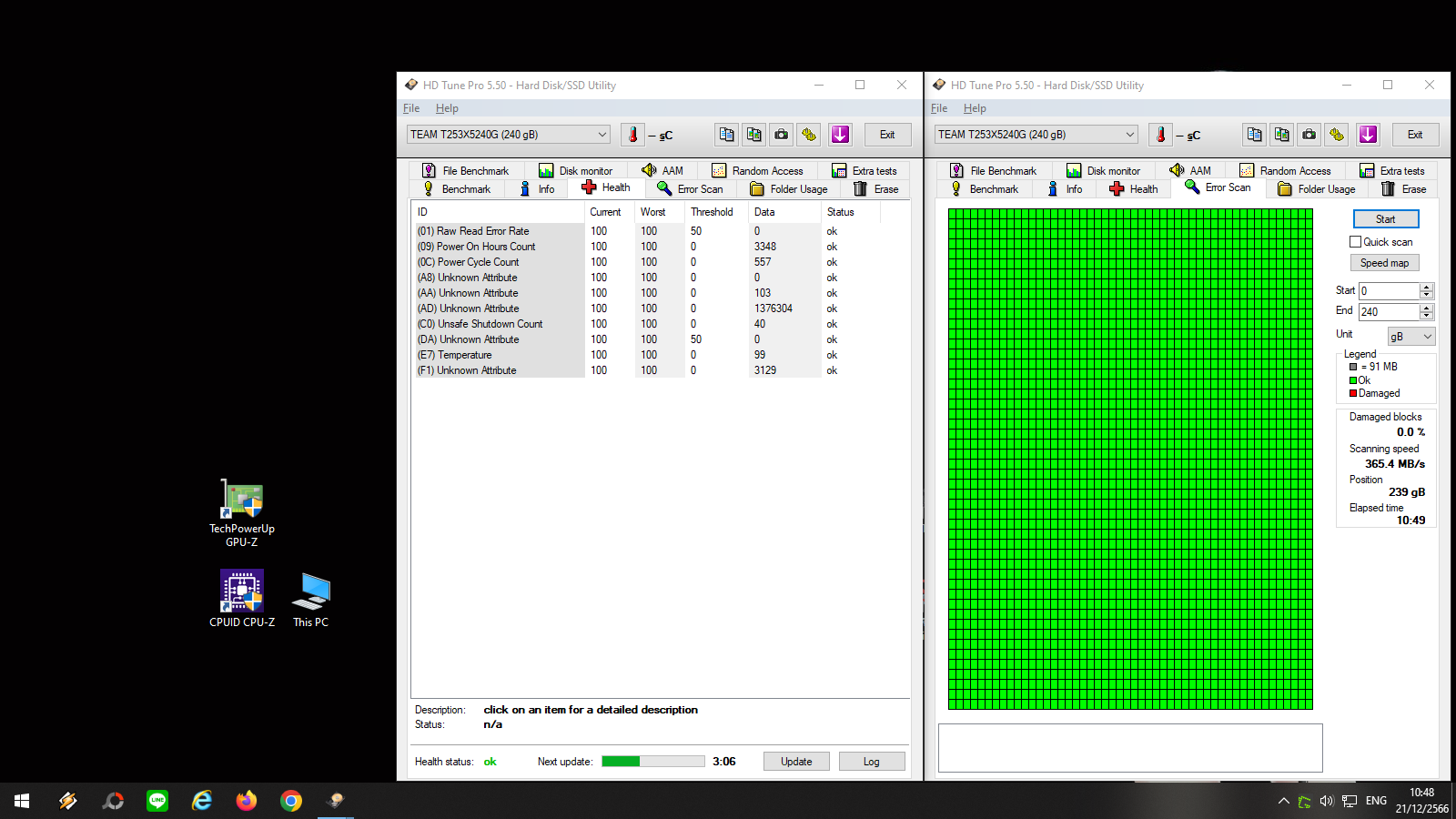Screen dimensions: 1456x819
Task: Switch to the Info tab in the Health window
Action: [538, 189]
